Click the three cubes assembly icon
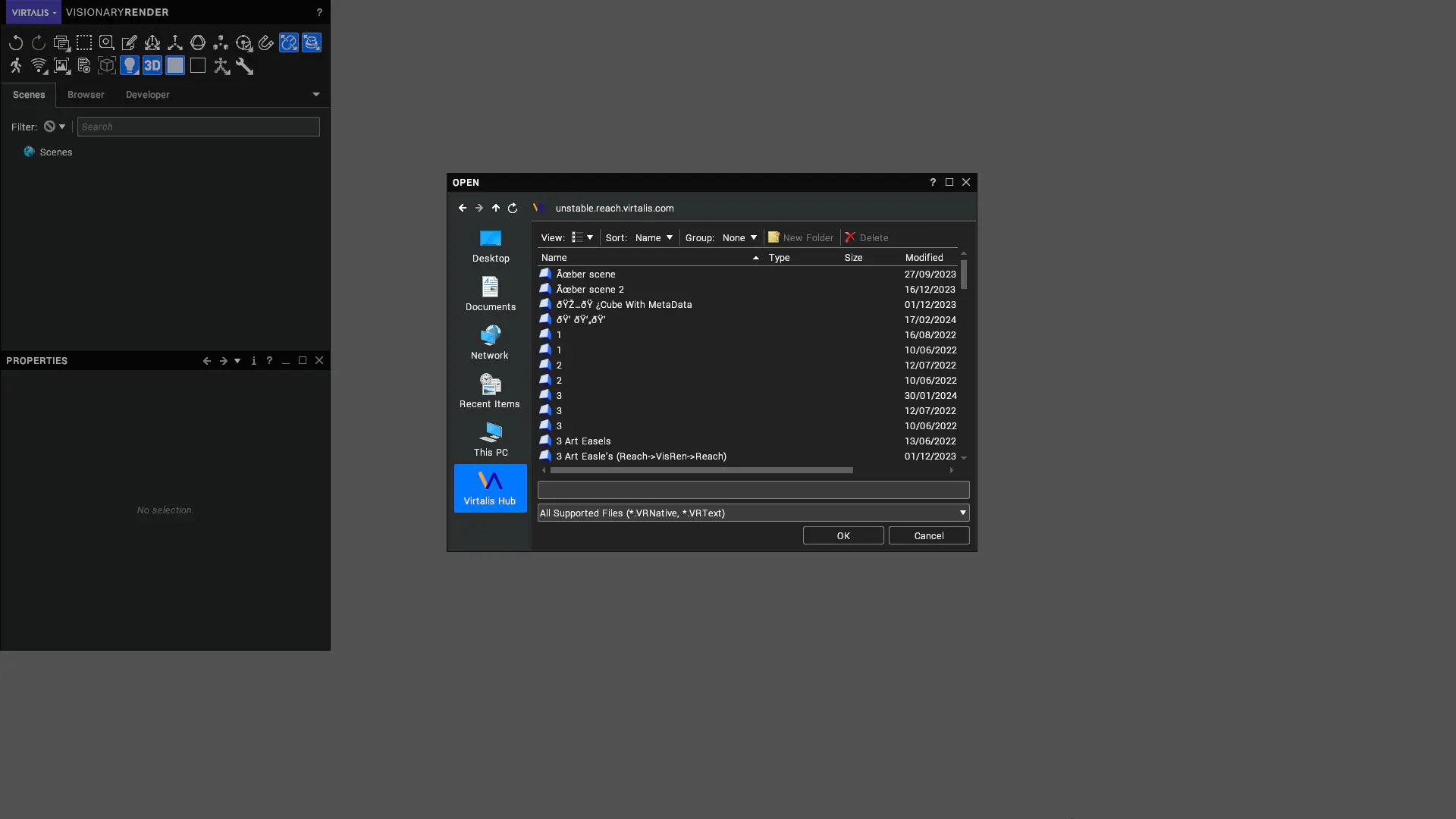The image size is (1456, 819). pos(221,43)
